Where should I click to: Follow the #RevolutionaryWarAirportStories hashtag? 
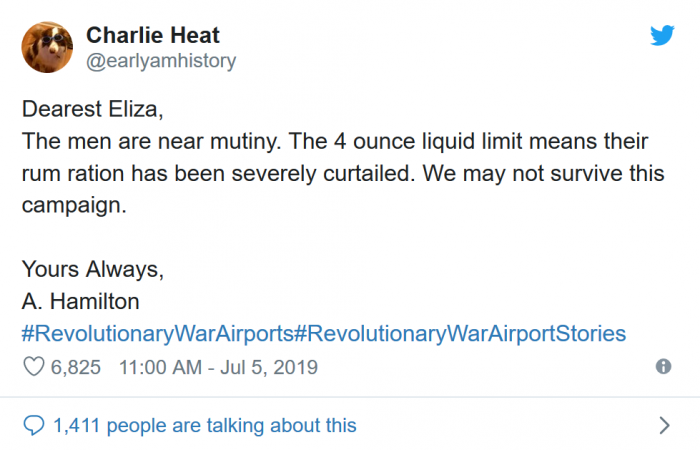[460, 333]
